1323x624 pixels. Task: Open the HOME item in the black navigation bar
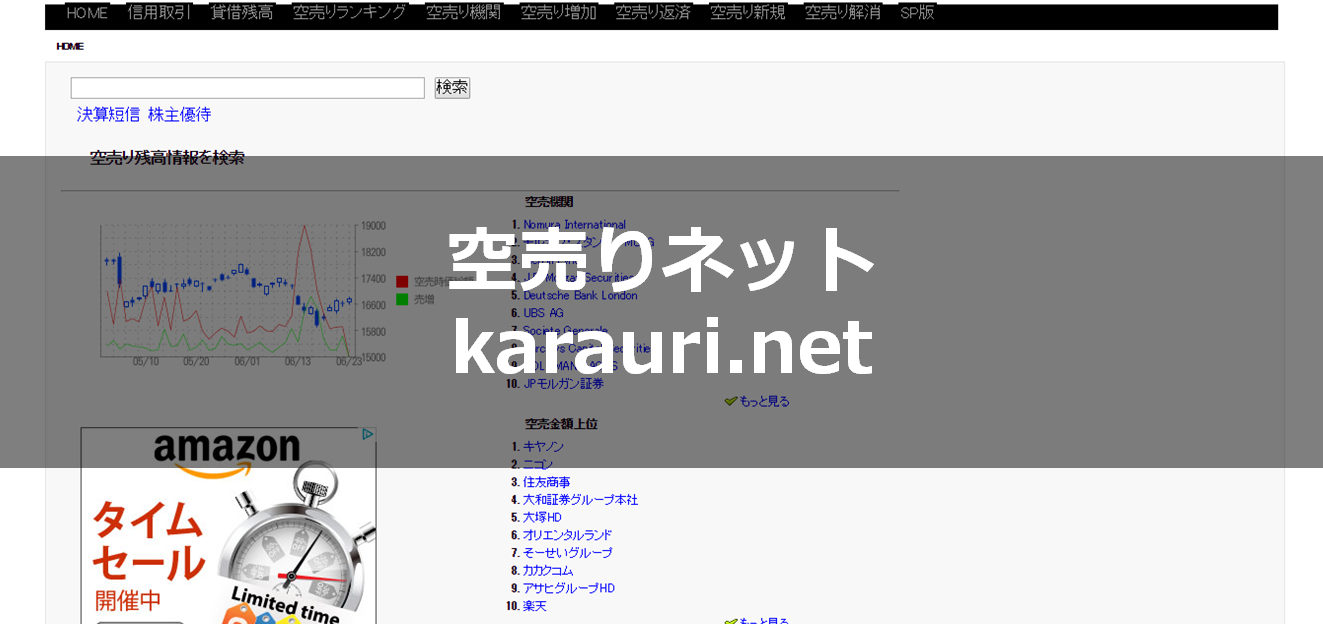(87, 13)
